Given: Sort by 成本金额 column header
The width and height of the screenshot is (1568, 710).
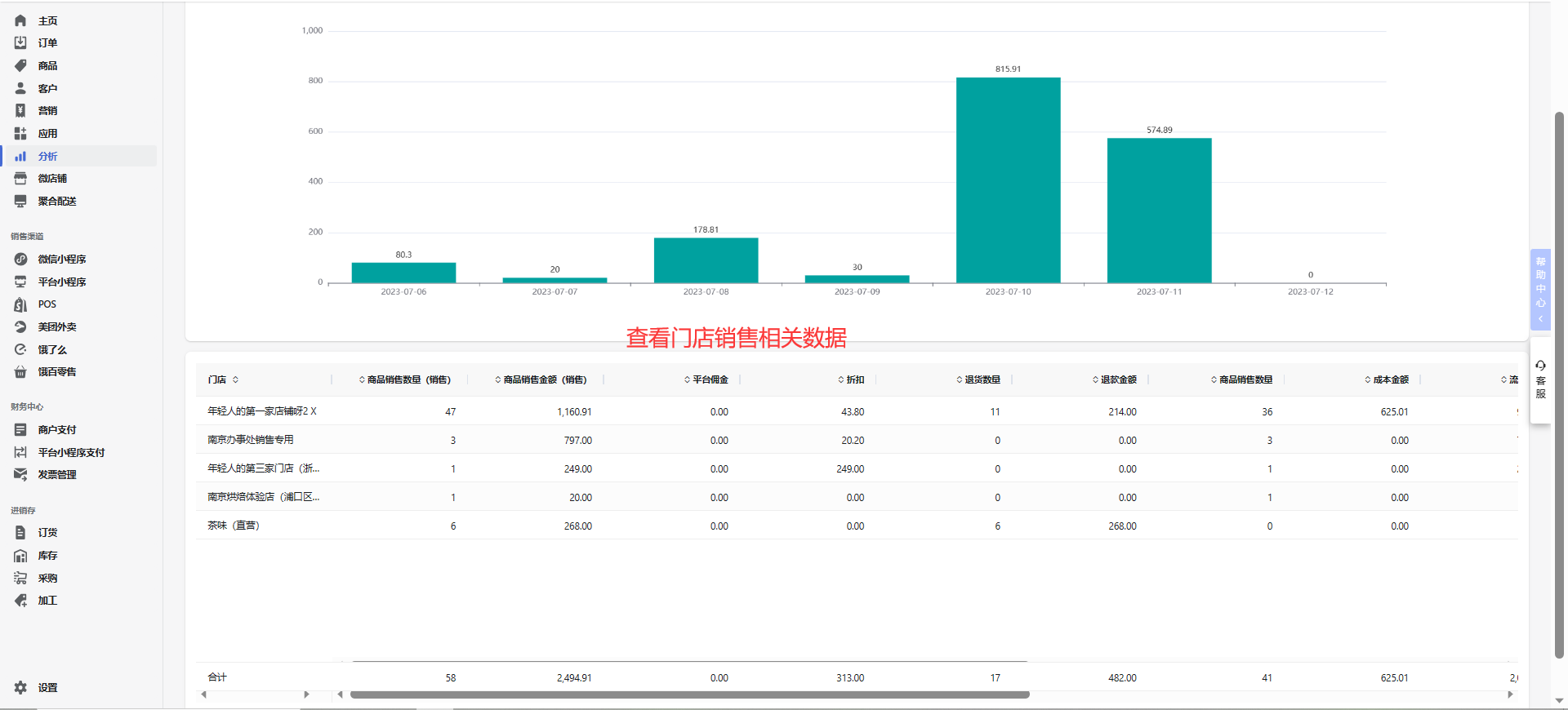Looking at the screenshot, I should [x=1386, y=379].
